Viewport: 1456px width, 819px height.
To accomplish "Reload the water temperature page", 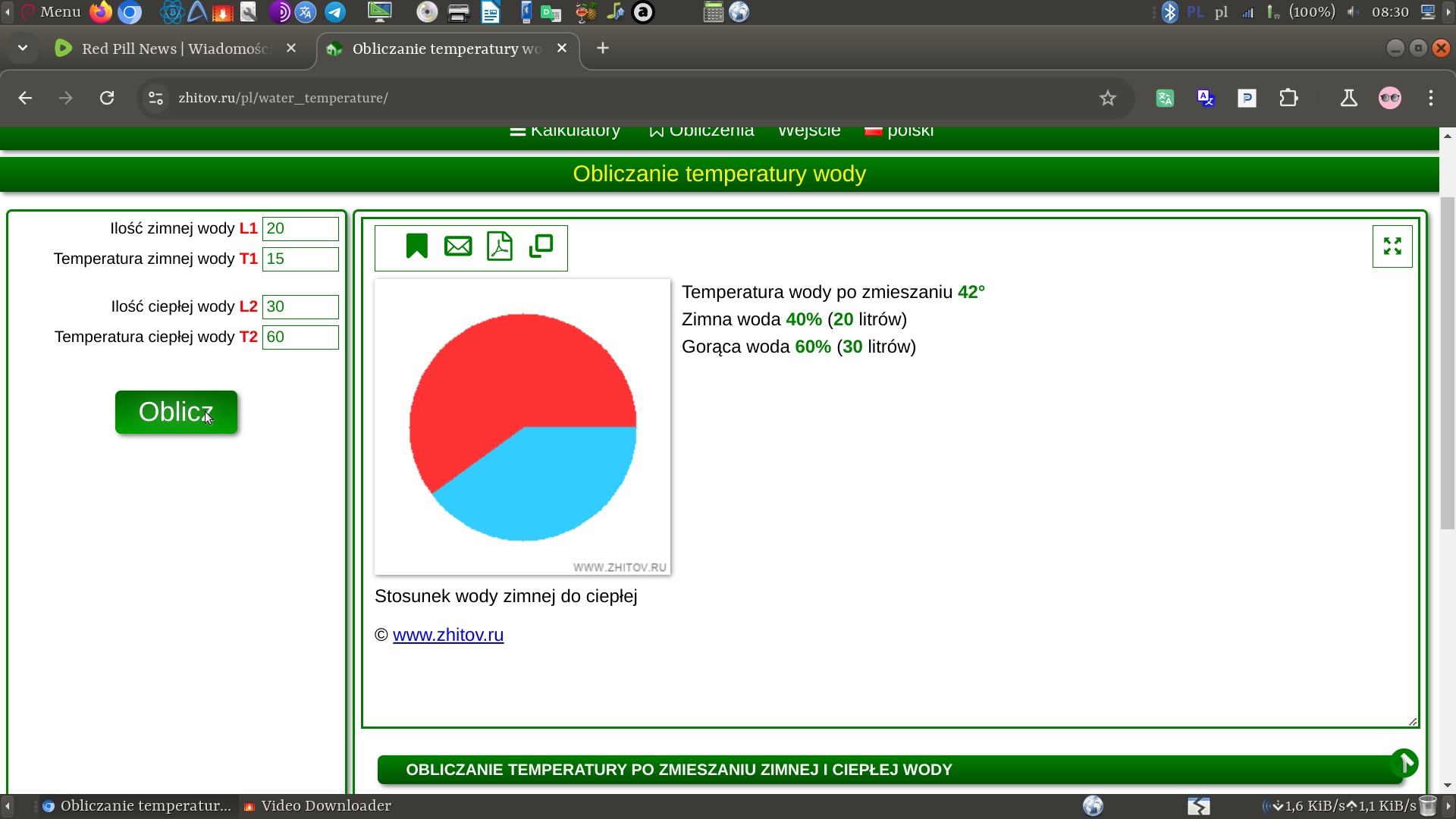I will [x=107, y=98].
